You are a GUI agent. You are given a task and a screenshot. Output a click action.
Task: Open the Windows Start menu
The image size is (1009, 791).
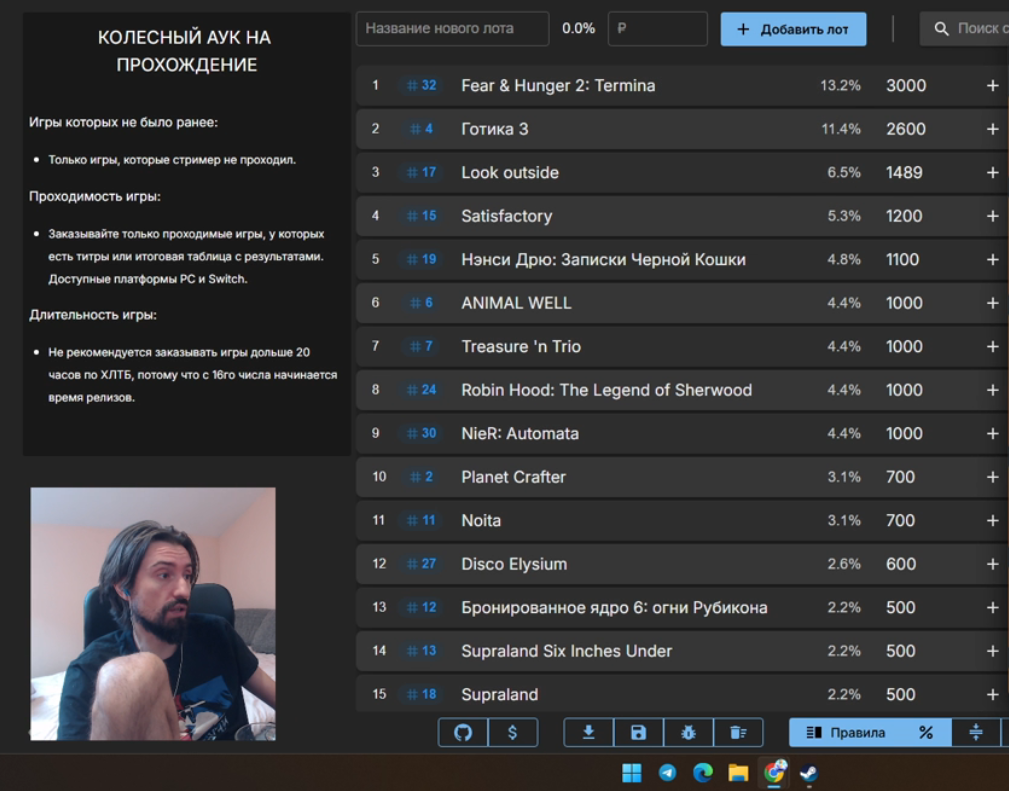point(632,772)
